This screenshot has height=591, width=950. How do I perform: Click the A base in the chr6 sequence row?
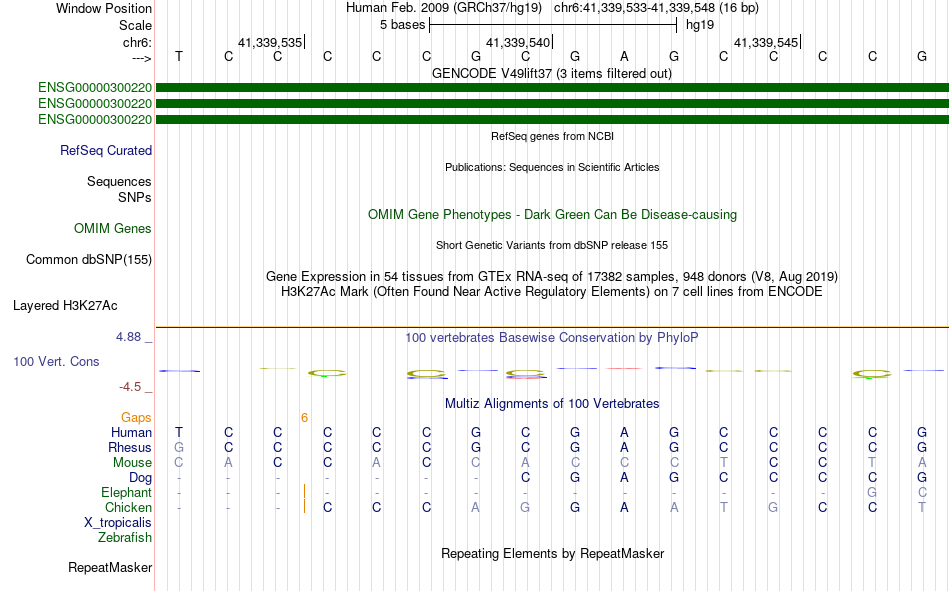(624, 56)
